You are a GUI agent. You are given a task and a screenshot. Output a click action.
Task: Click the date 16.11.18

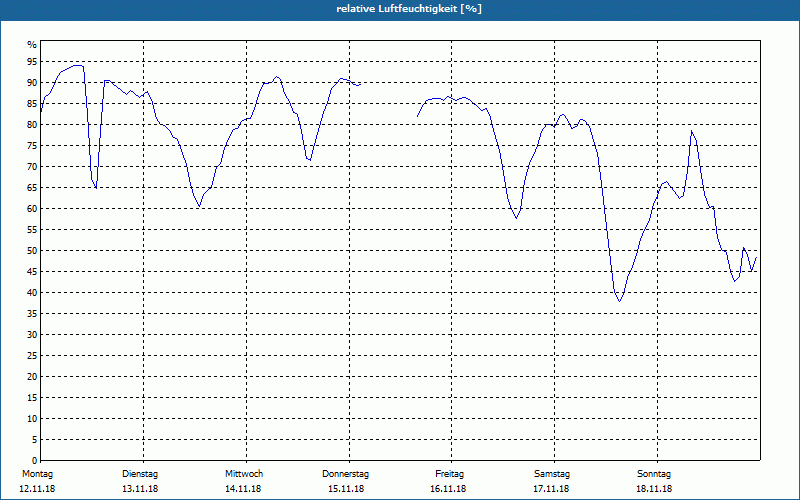coord(448,489)
